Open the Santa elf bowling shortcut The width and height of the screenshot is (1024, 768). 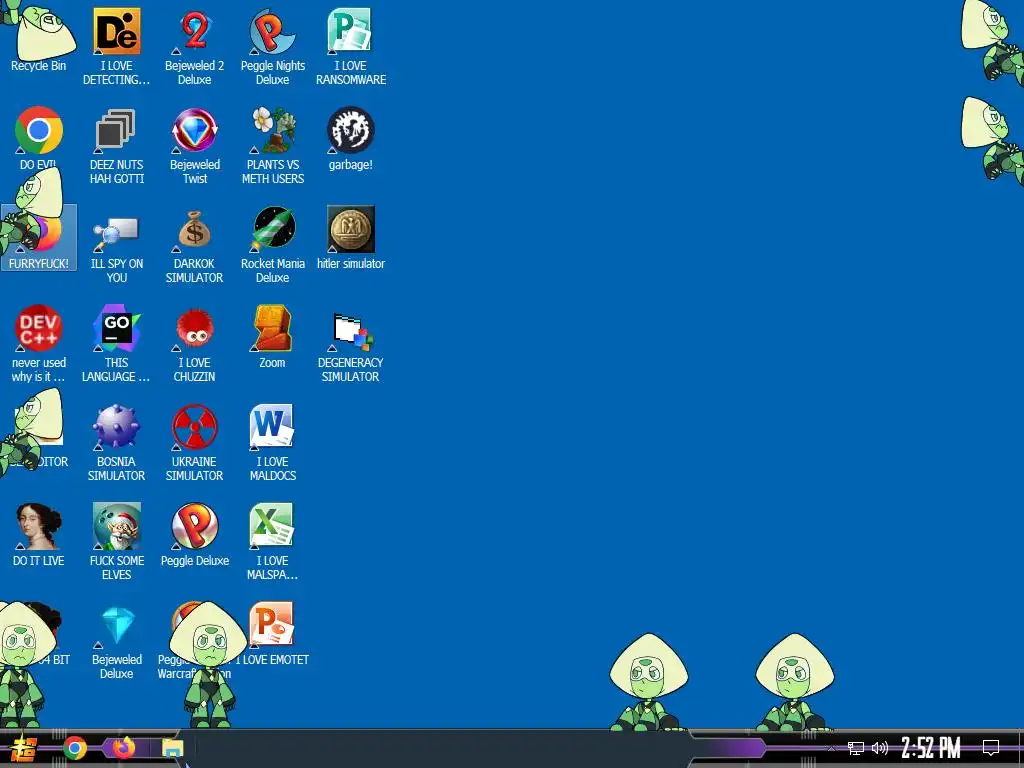click(116, 541)
